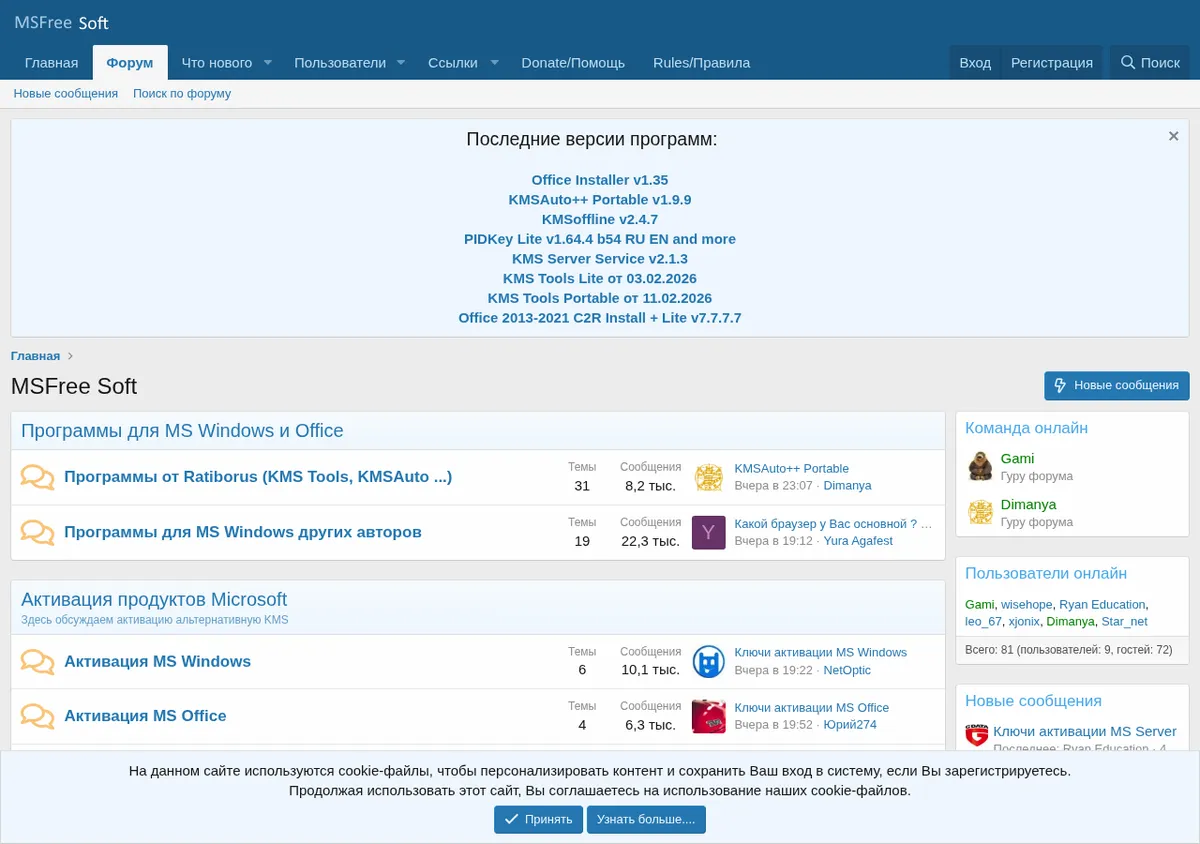Viewport: 1200px width, 844px height.
Task: Click chat icon beside Активация MS Office
Action: pos(38,716)
